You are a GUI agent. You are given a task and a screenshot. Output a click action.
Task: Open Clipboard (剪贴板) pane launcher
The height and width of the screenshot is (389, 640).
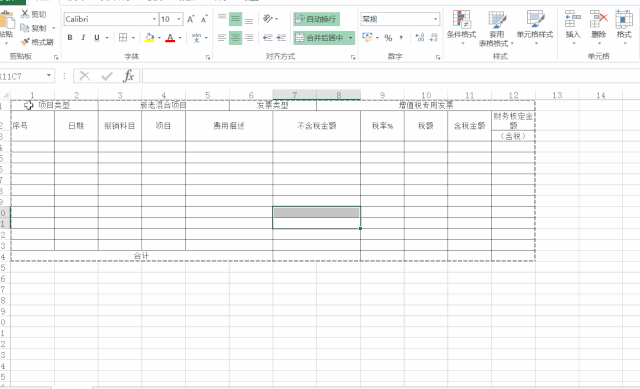[56, 58]
